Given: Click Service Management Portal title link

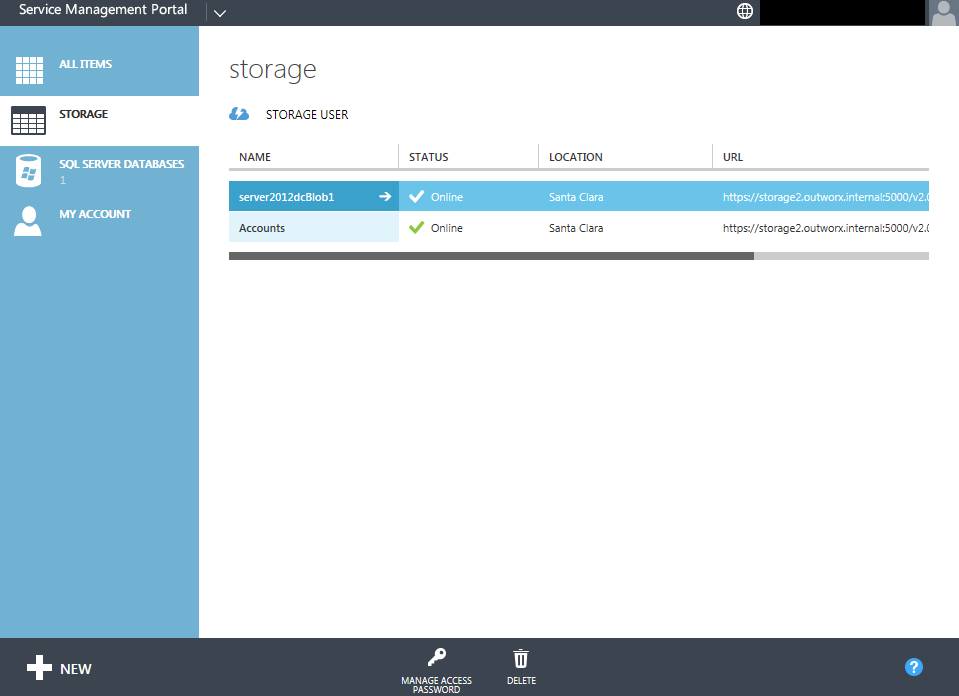Looking at the screenshot, I should [103, 10].
